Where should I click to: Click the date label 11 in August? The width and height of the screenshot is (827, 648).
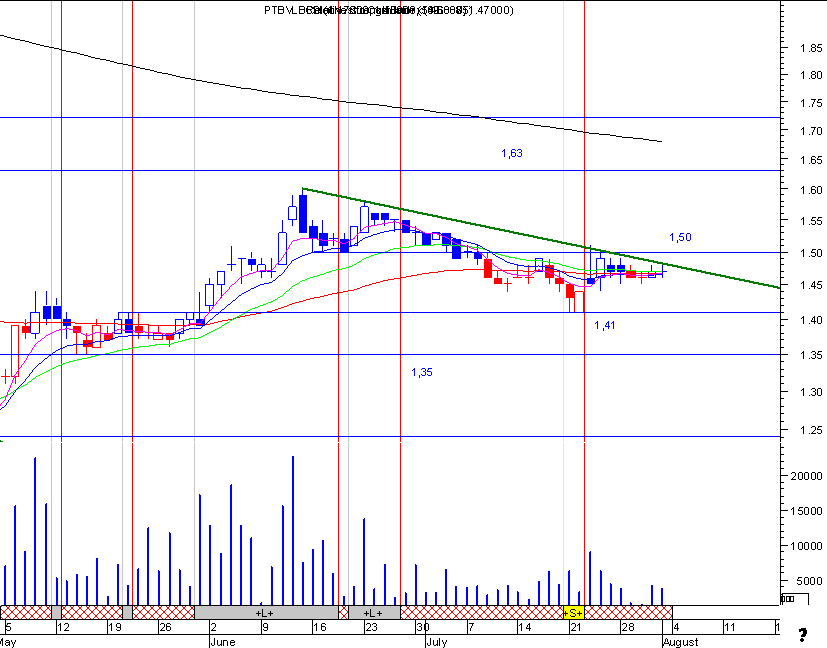(x=729, y=627)
